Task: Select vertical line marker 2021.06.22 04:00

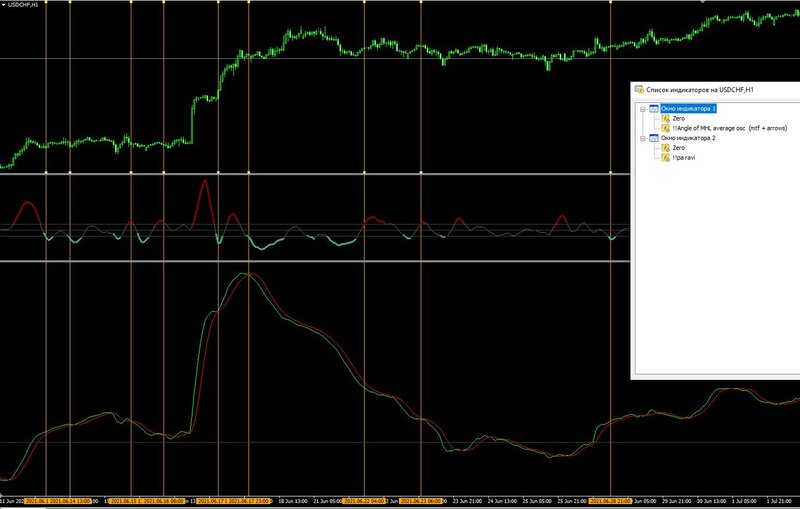Action: point(364,501)
